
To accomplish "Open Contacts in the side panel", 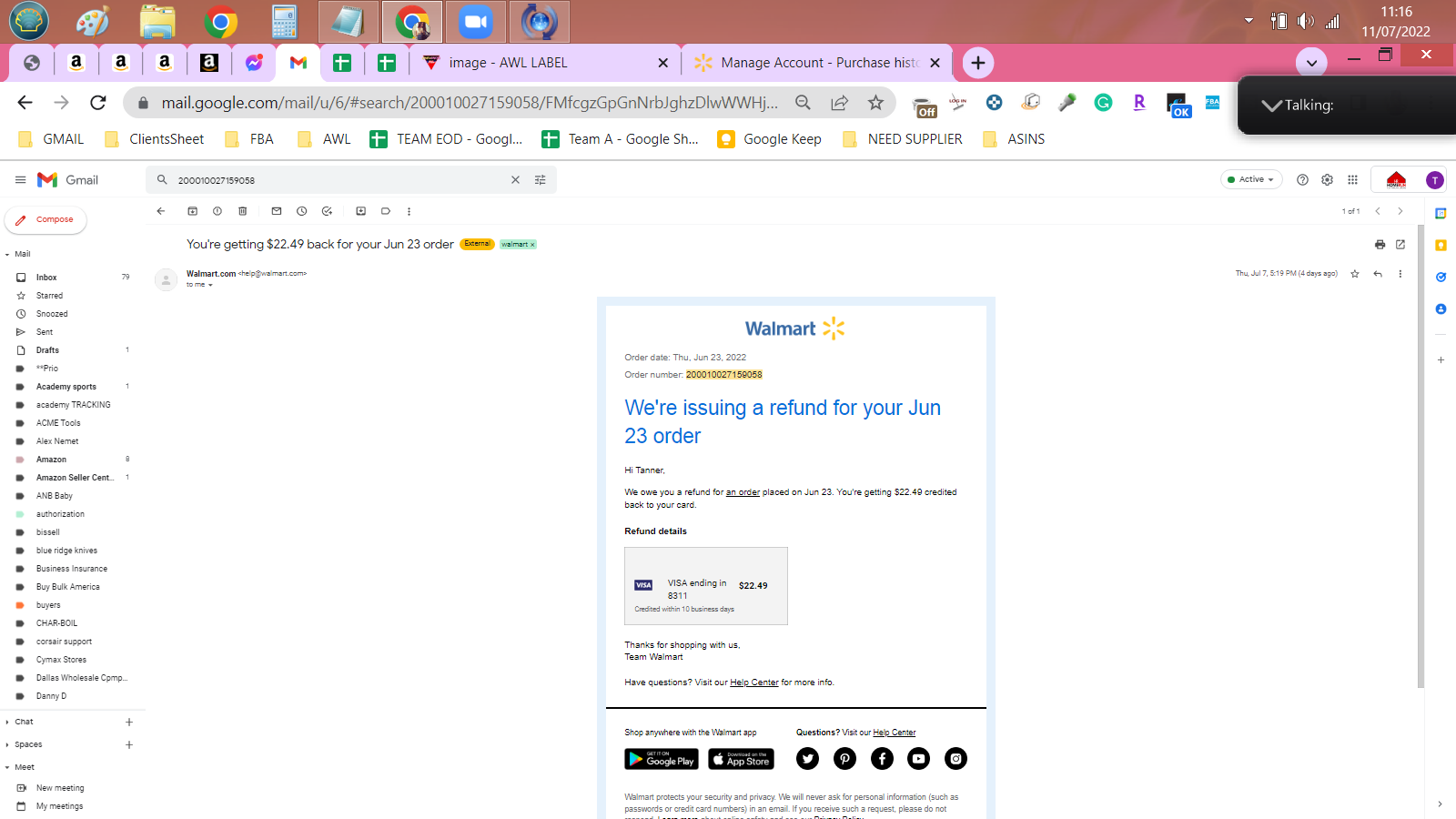I will (x=1441, y=309).
